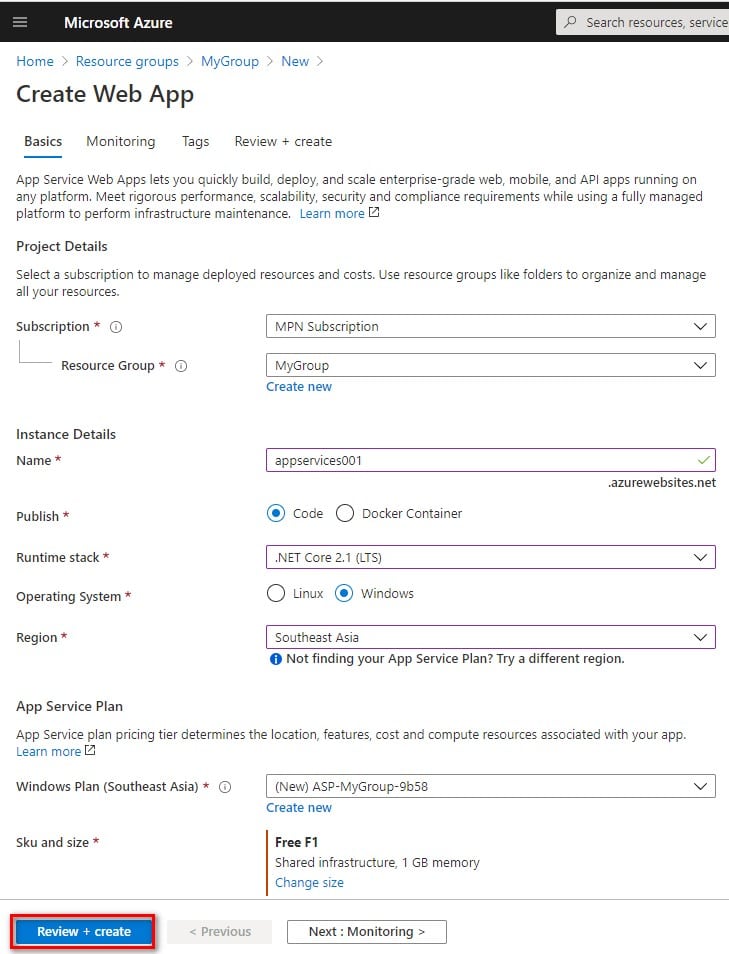Go to MyGroup breadcrumb
The image size is (729, 954).
click(229, 61)
